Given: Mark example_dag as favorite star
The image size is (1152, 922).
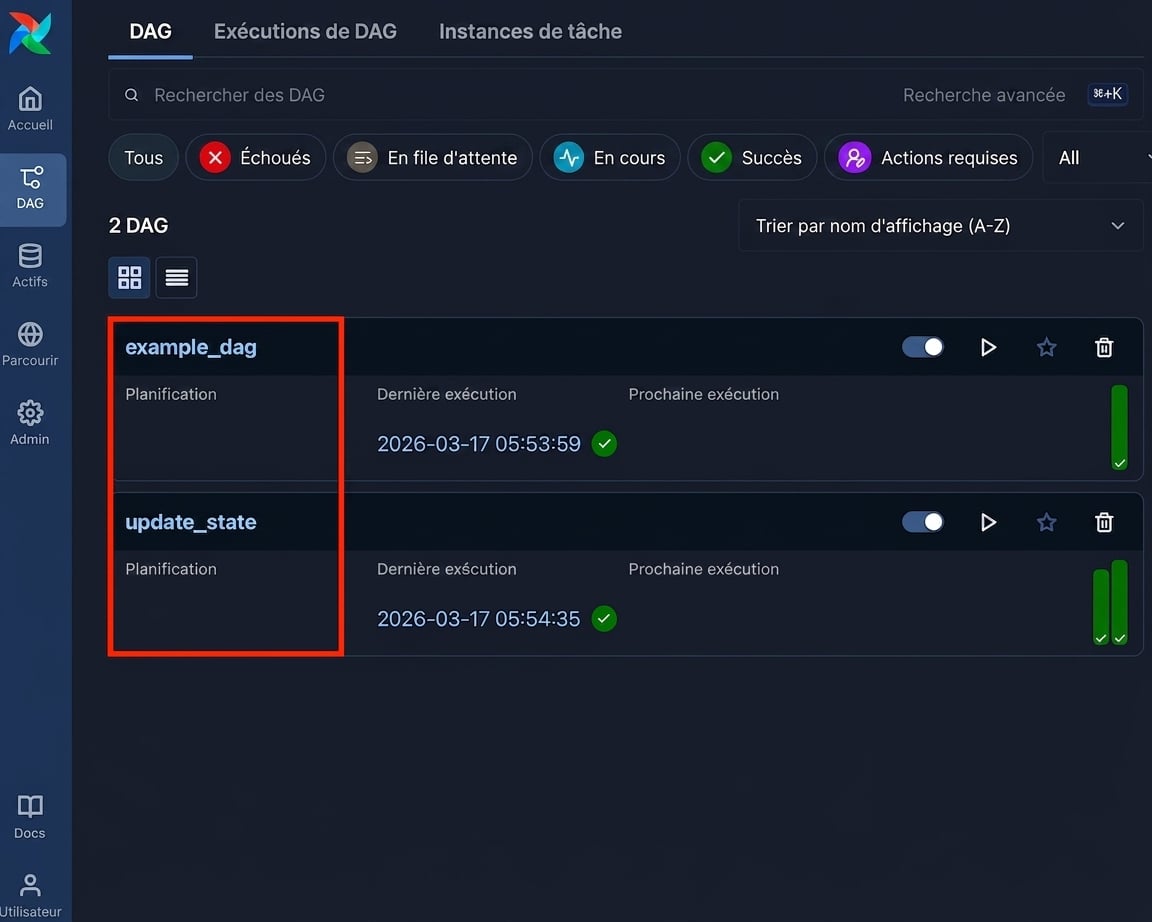Looking at the screenshot, I should point(1046,347).
